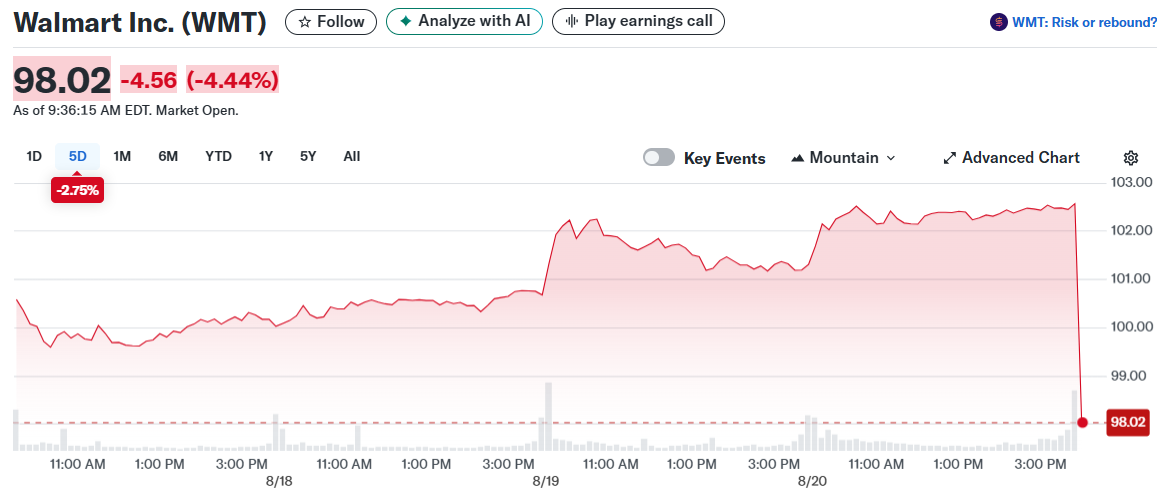Click the 102.00 axis label
This screenshot has height=493, width=1163.
(x=1131, y=231)
